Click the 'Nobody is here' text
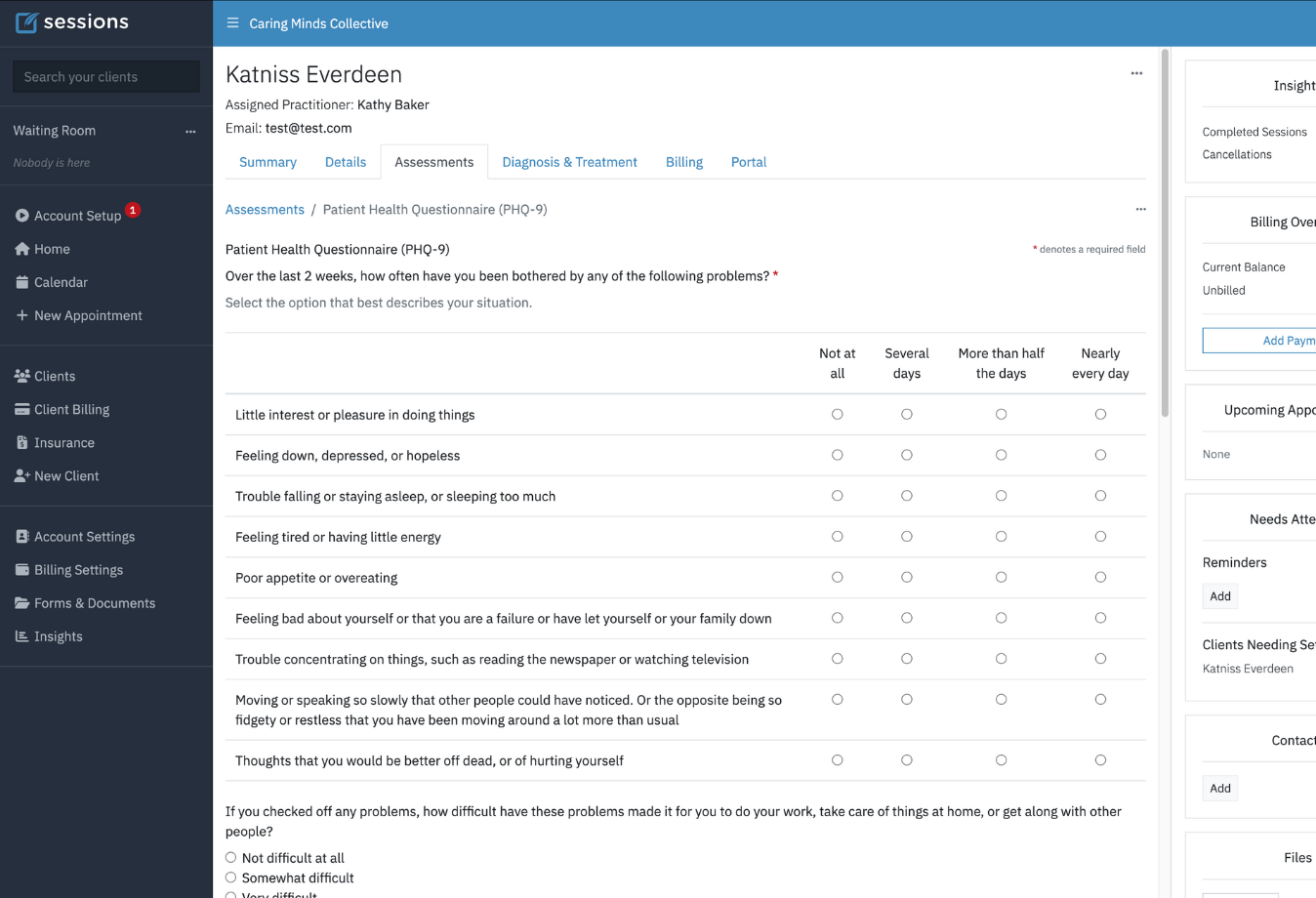 click(x=52, y=163)
